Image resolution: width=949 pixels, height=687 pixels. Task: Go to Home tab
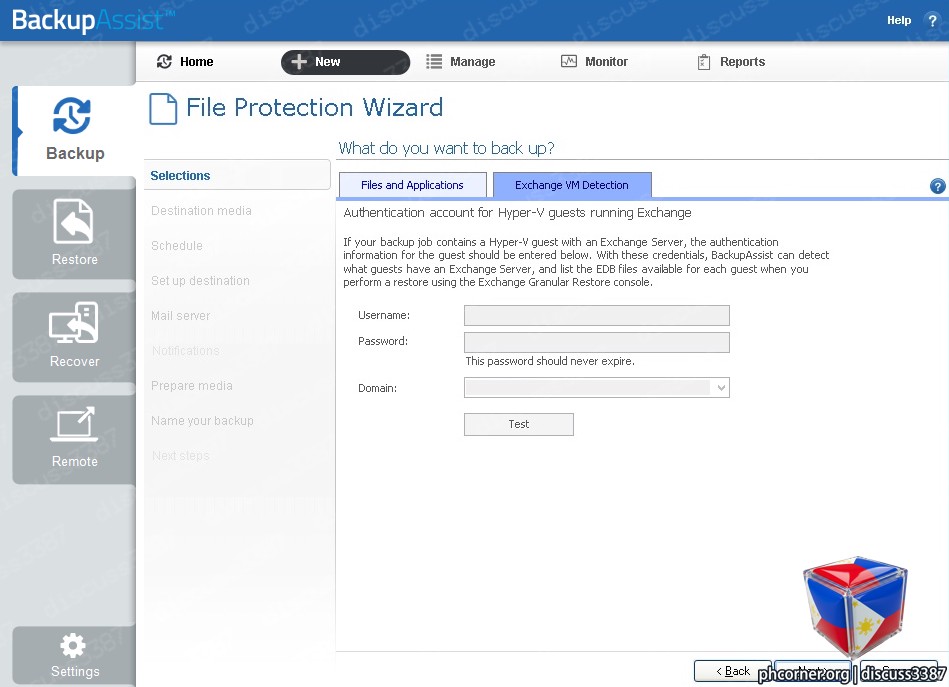click(185, 62)
